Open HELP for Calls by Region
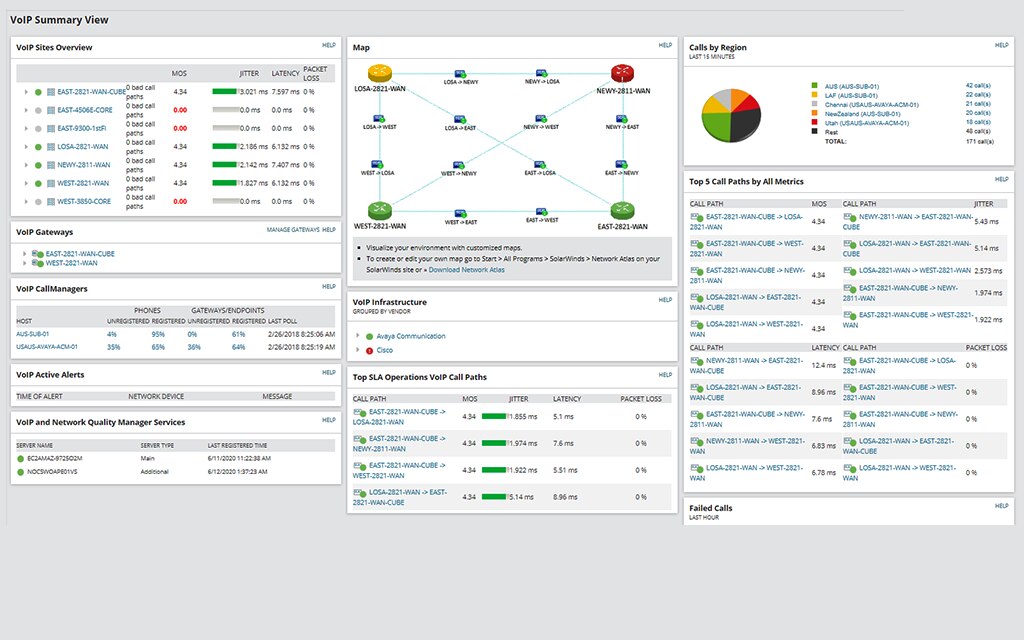The width and height of the screenshot is (1024, 640). pyautogui.click(x=1001, y=46)
